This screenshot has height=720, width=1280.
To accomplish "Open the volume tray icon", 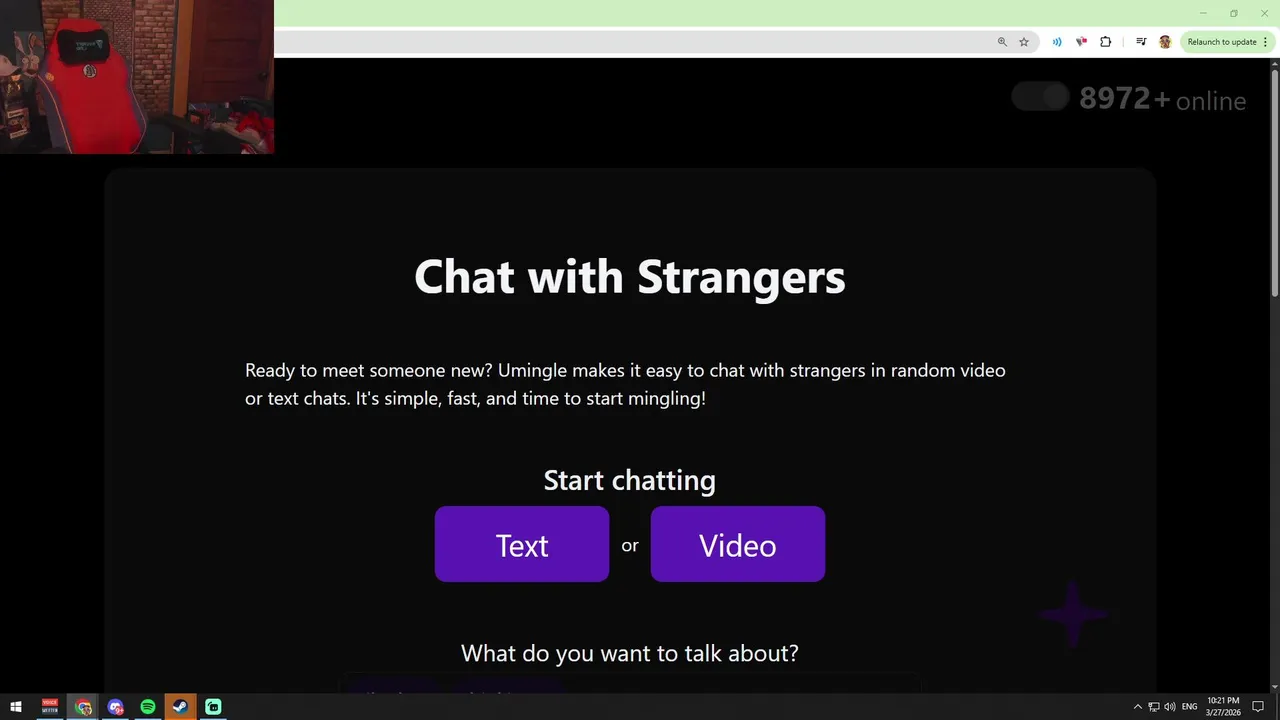I will pos(1169,707).
